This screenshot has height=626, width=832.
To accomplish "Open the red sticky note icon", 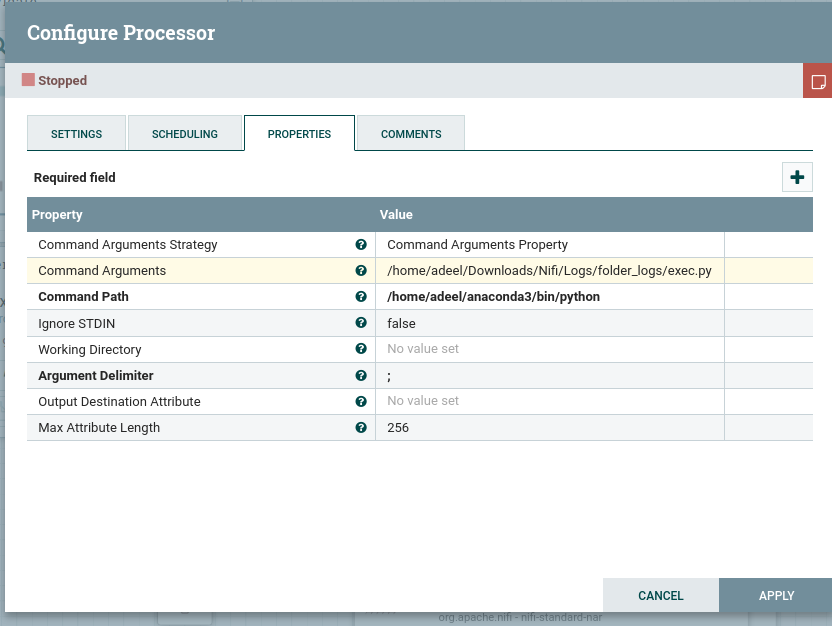I will coord(817,81).
